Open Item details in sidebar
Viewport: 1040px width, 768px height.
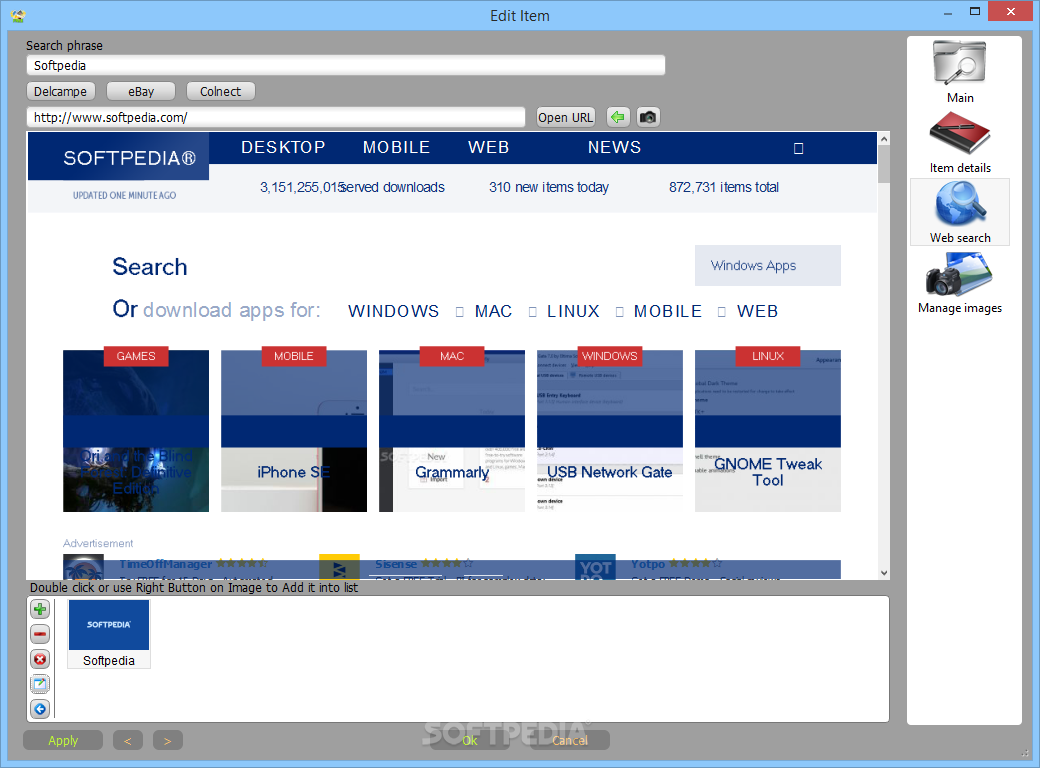point(960,143)
